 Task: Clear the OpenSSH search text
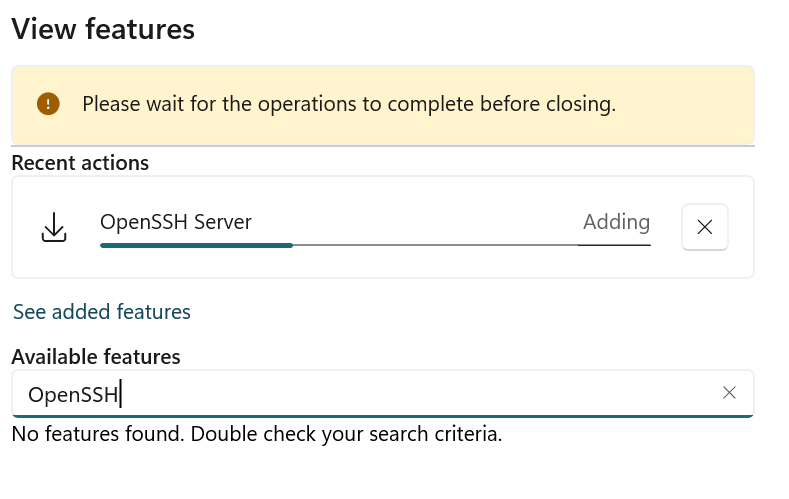point(729,393)
